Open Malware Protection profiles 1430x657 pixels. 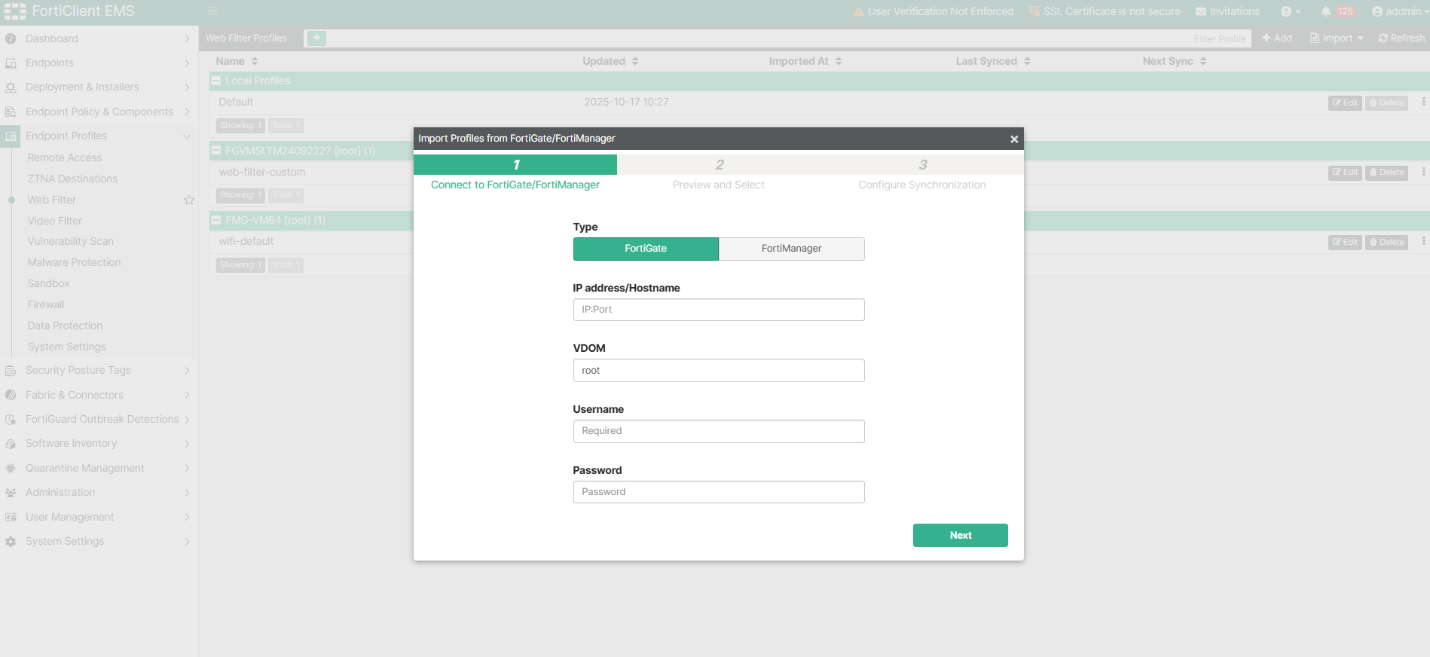(74, 263)
